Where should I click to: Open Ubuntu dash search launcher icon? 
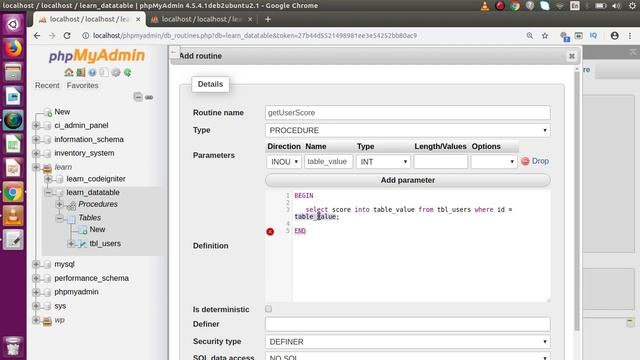[13, 24]
